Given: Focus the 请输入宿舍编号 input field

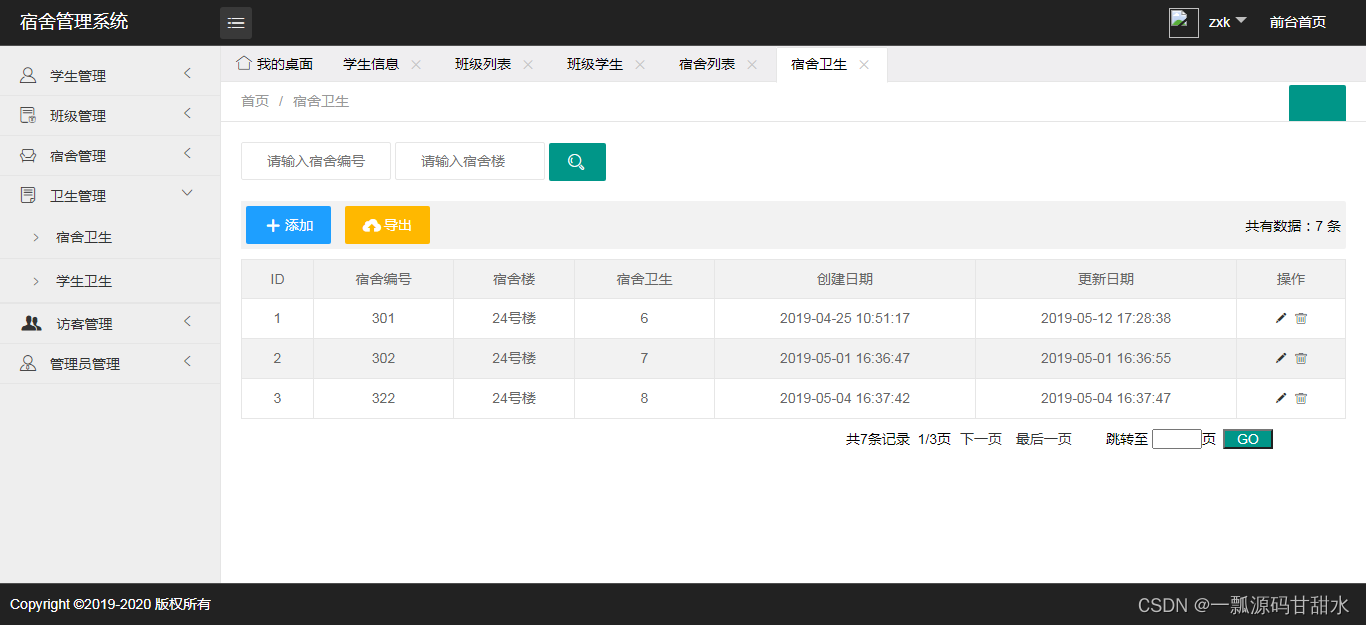Looking at the screenshot, I should 316,161.
